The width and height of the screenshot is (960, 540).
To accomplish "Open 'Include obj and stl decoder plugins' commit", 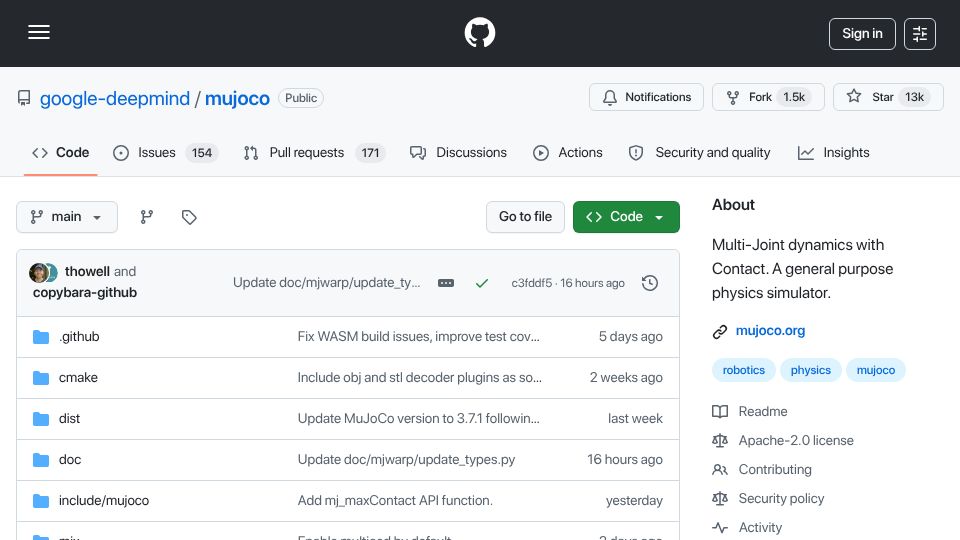I will coord(419,378).
